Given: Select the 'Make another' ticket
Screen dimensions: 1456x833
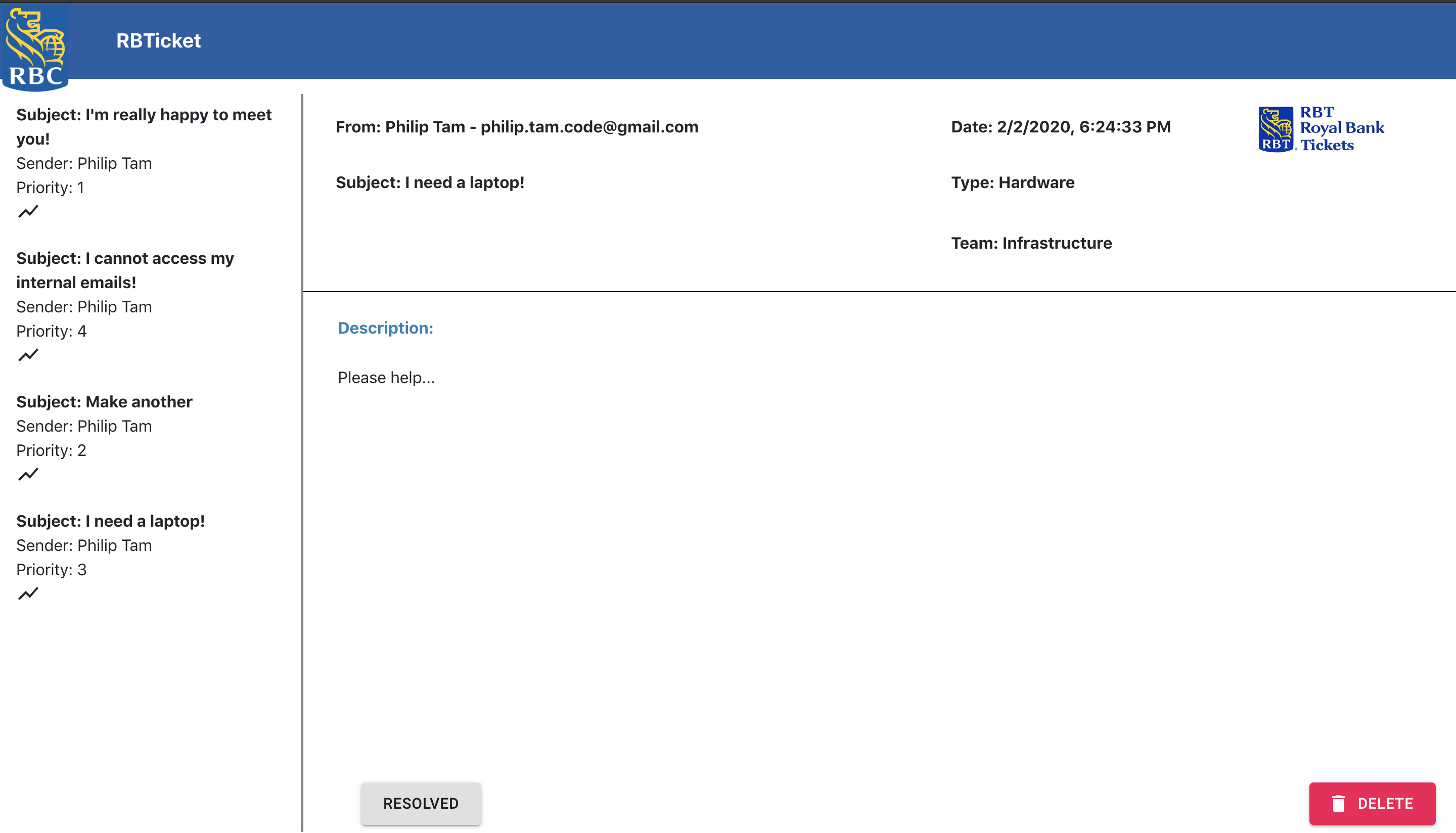Looking at the screenshot, I should pos(104,402).
